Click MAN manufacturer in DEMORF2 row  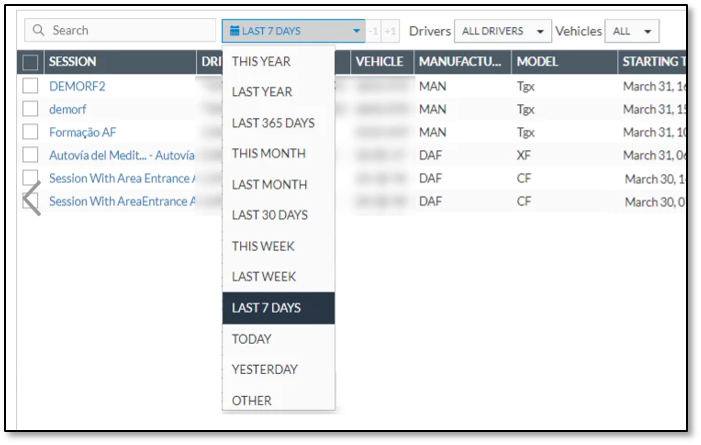pyautogui.click(x=432, y=86)
